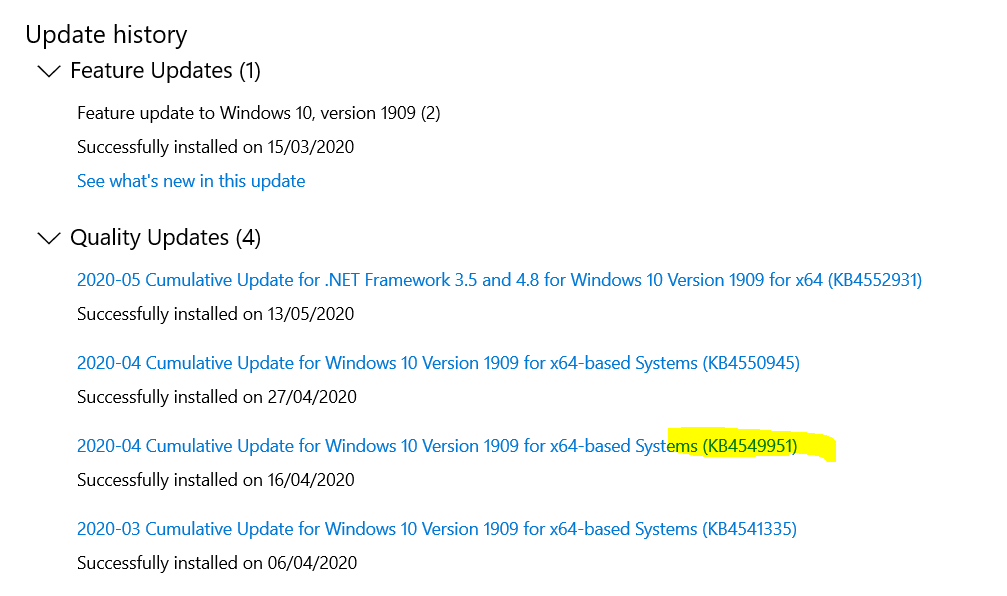Click the Feature Updates (1) section heading

tap(165, 71)
